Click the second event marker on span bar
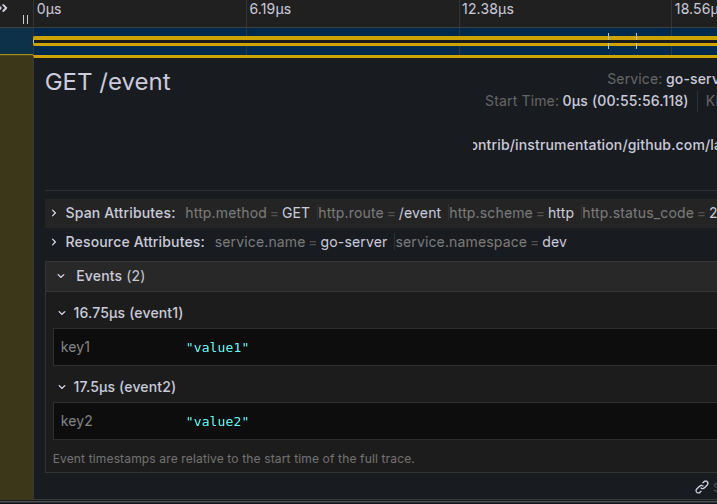The height and width of the screenshot is (504, 717). click(636, 41)
